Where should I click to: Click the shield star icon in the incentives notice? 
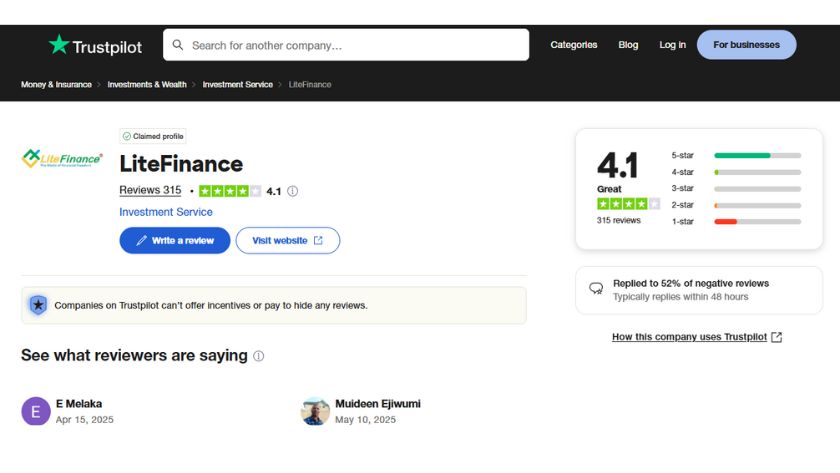[38, 305]
